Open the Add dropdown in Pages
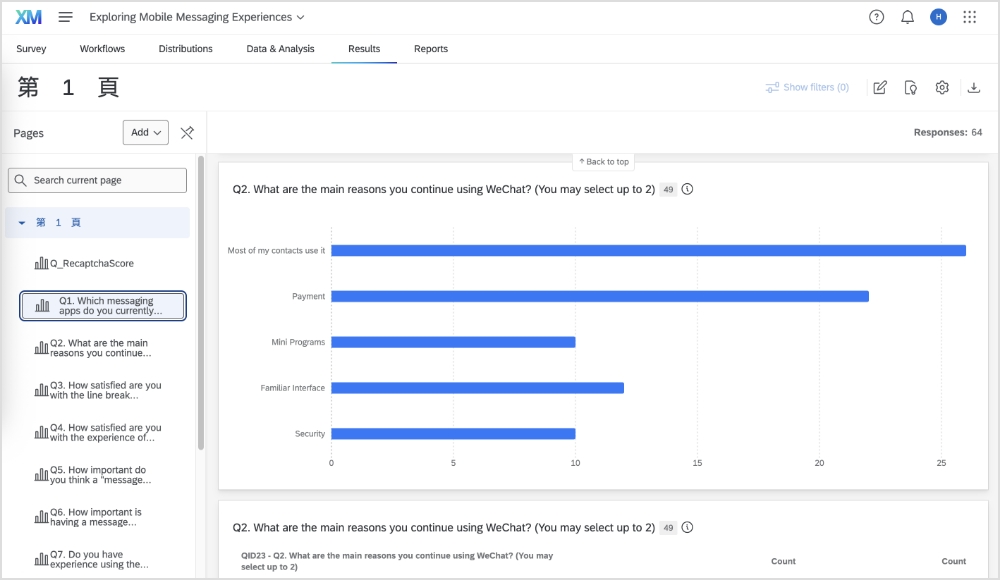Screen dimensions: 1000x580 pyautogui.click(x=146, y=133)
